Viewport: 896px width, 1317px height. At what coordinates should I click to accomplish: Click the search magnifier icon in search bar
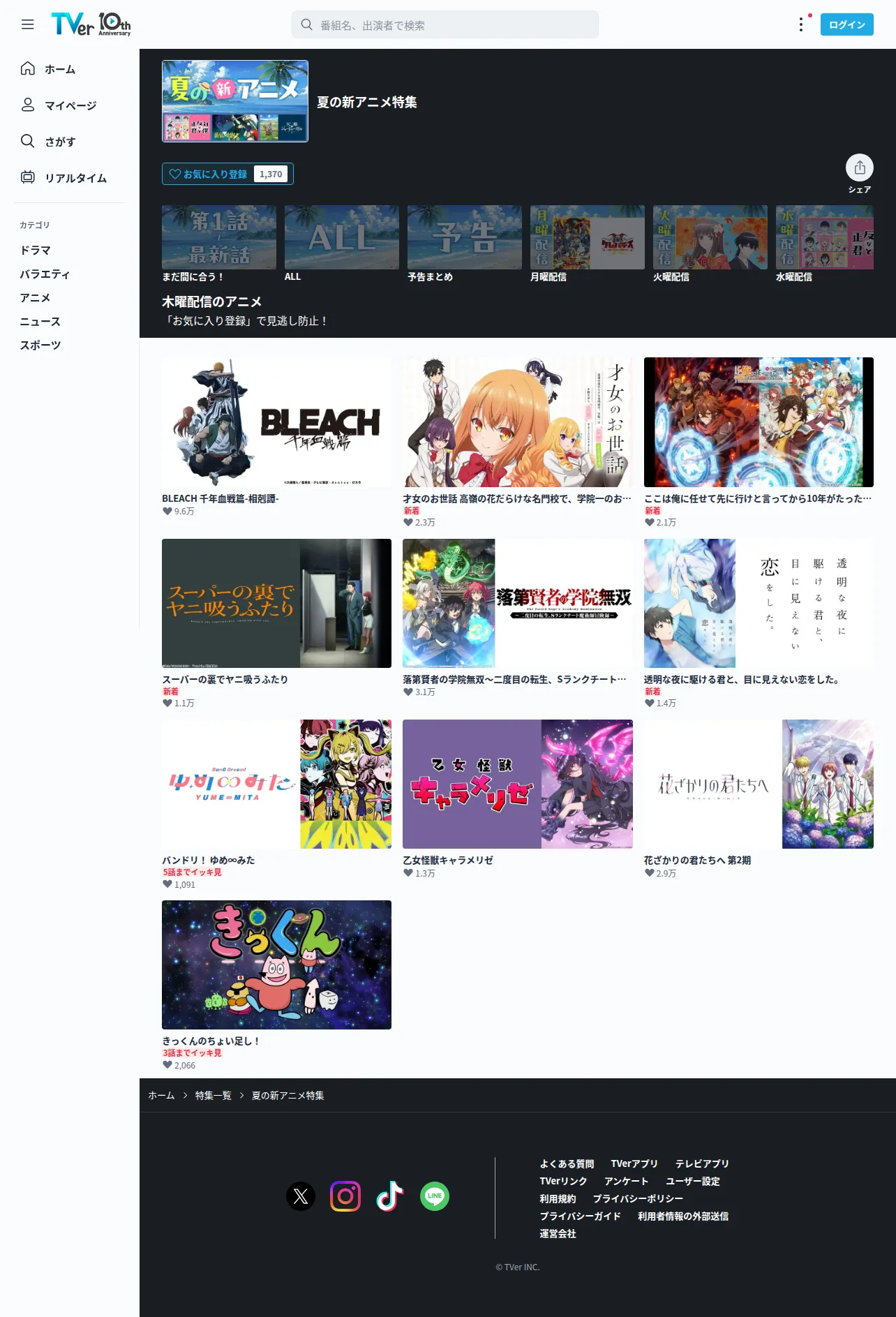pyautogui.click(x=306, y=24)
